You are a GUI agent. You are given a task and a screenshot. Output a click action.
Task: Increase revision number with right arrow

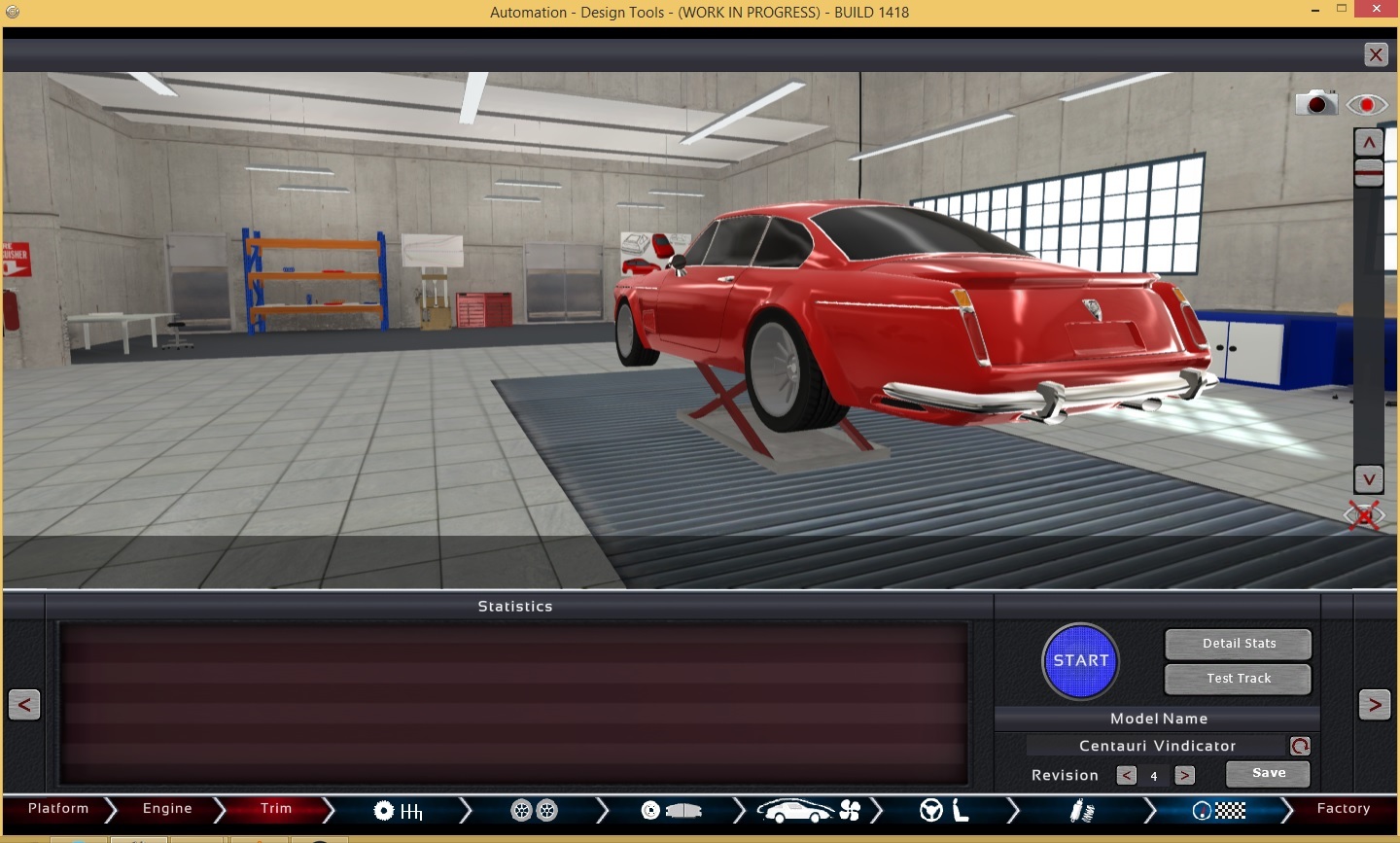click(x=1184, y=775)
